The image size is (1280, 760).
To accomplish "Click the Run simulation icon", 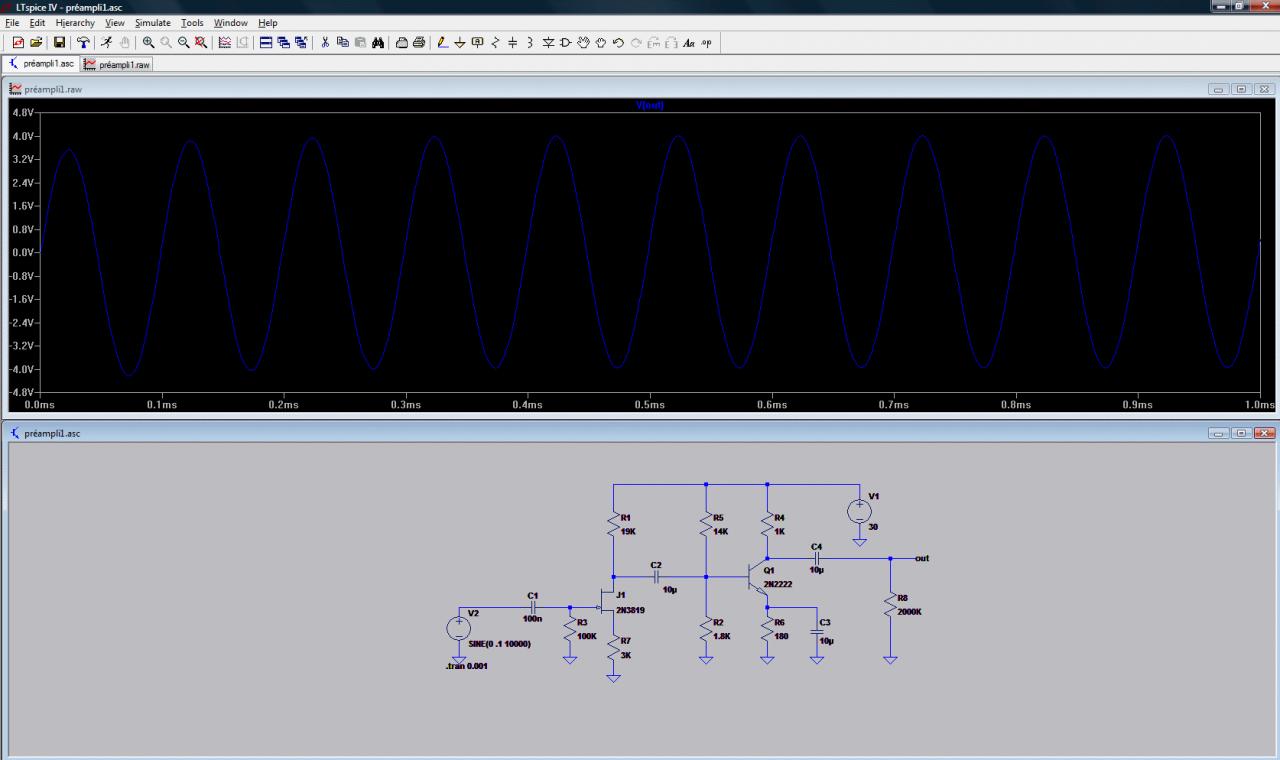I will point(106,42).
